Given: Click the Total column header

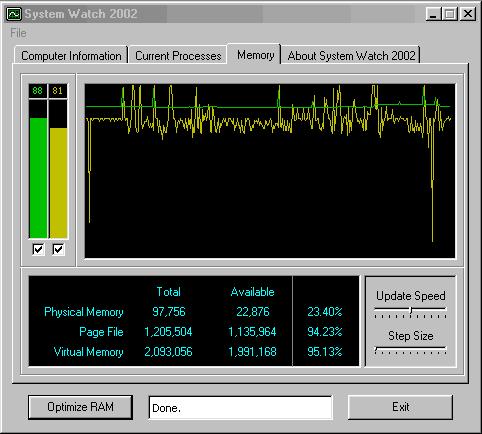Looking at the screenshot, I should click(x=169, y=292).
